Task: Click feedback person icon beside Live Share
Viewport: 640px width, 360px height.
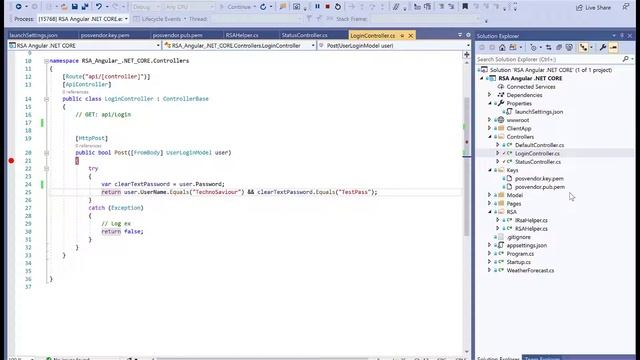Action: 626,7
